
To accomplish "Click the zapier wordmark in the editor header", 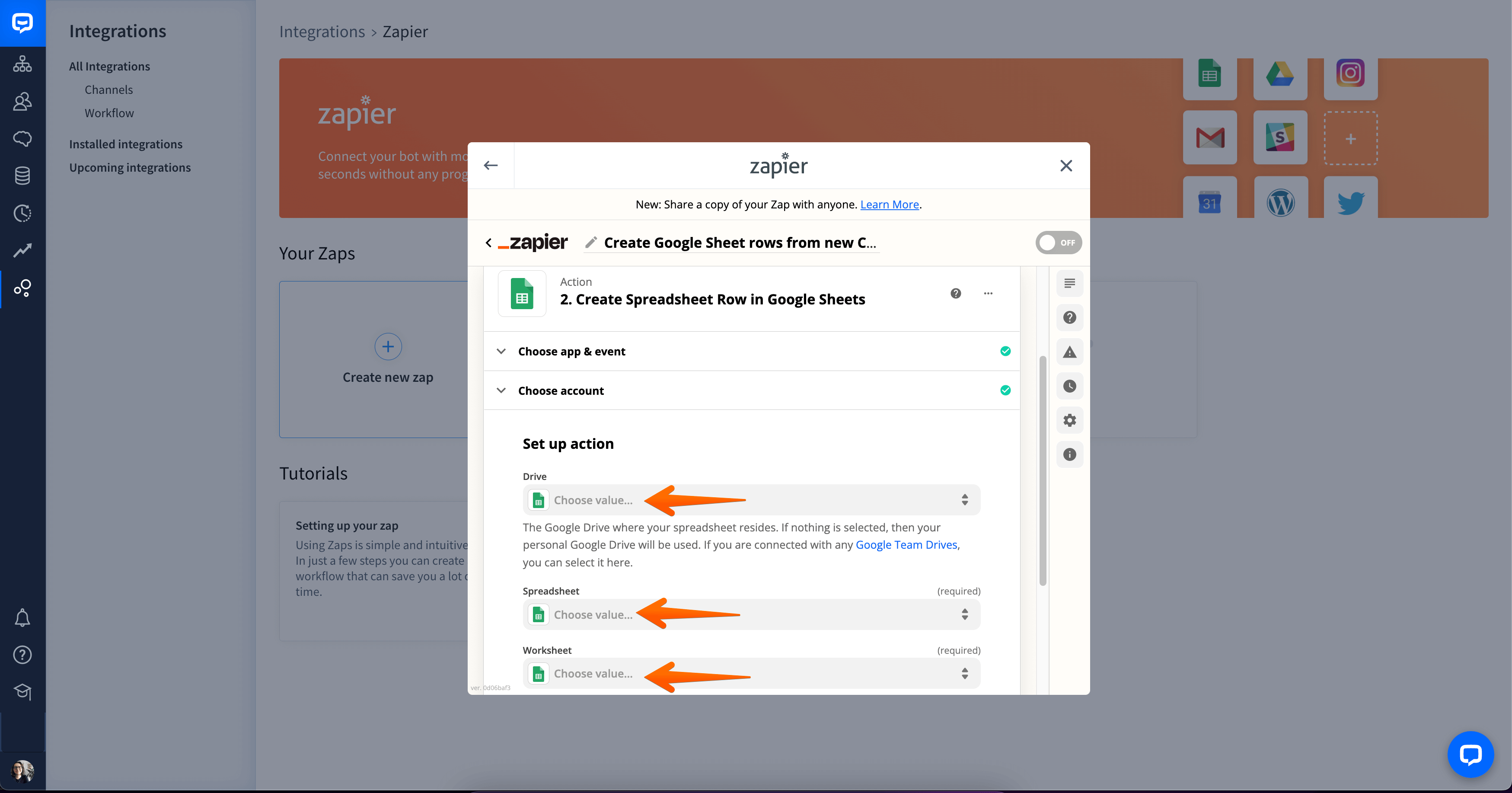I will click(533, 243).
